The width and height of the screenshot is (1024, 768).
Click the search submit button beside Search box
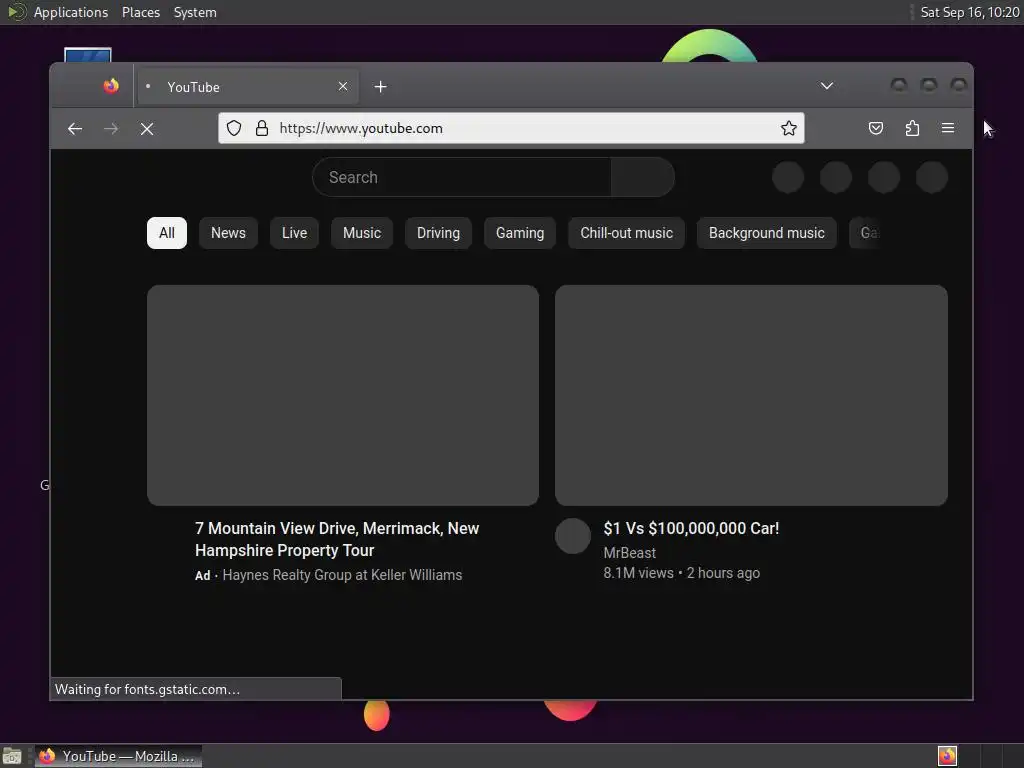click(x=643, y=177)
